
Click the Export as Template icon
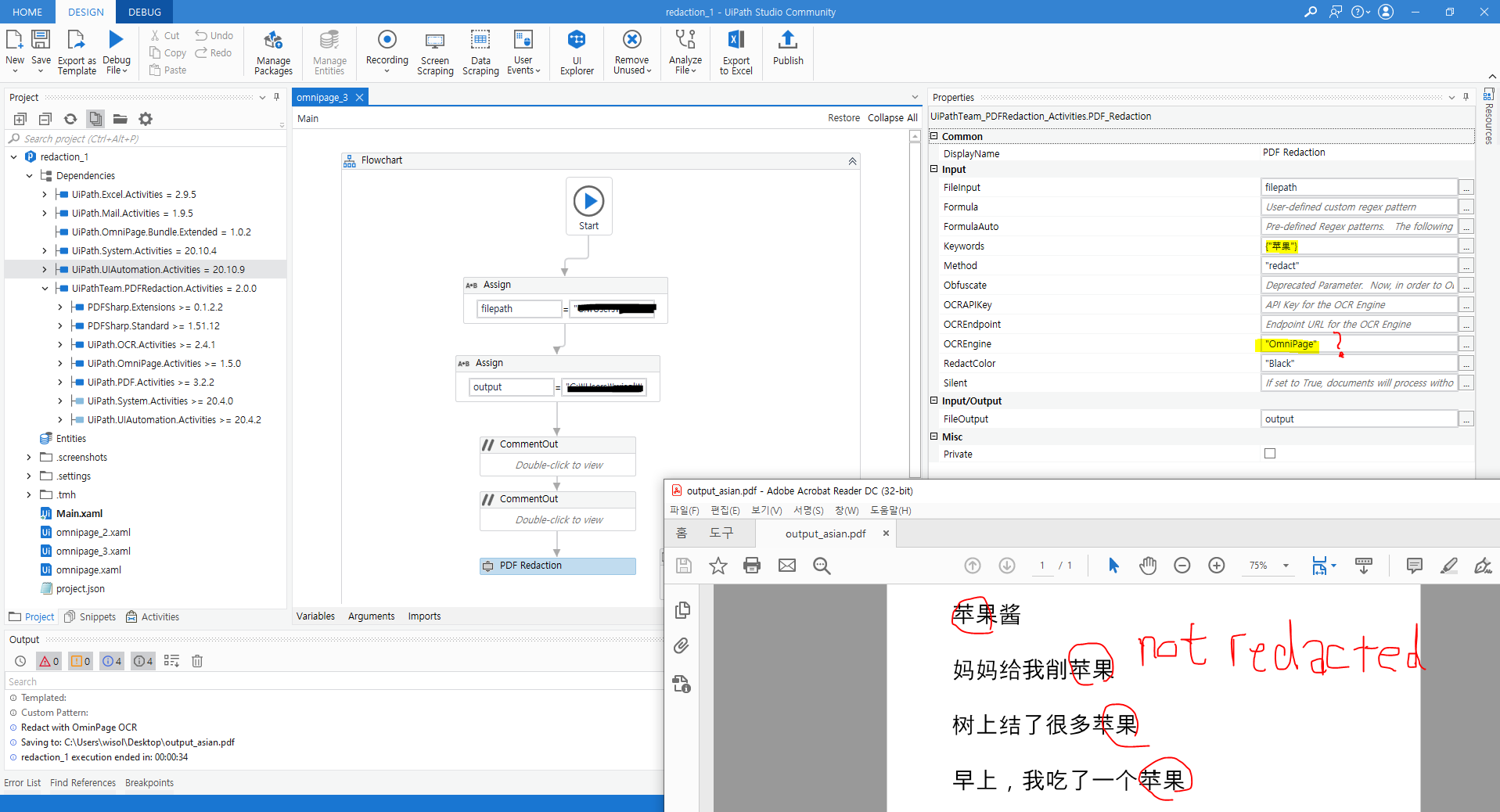(x=76, y=39)
